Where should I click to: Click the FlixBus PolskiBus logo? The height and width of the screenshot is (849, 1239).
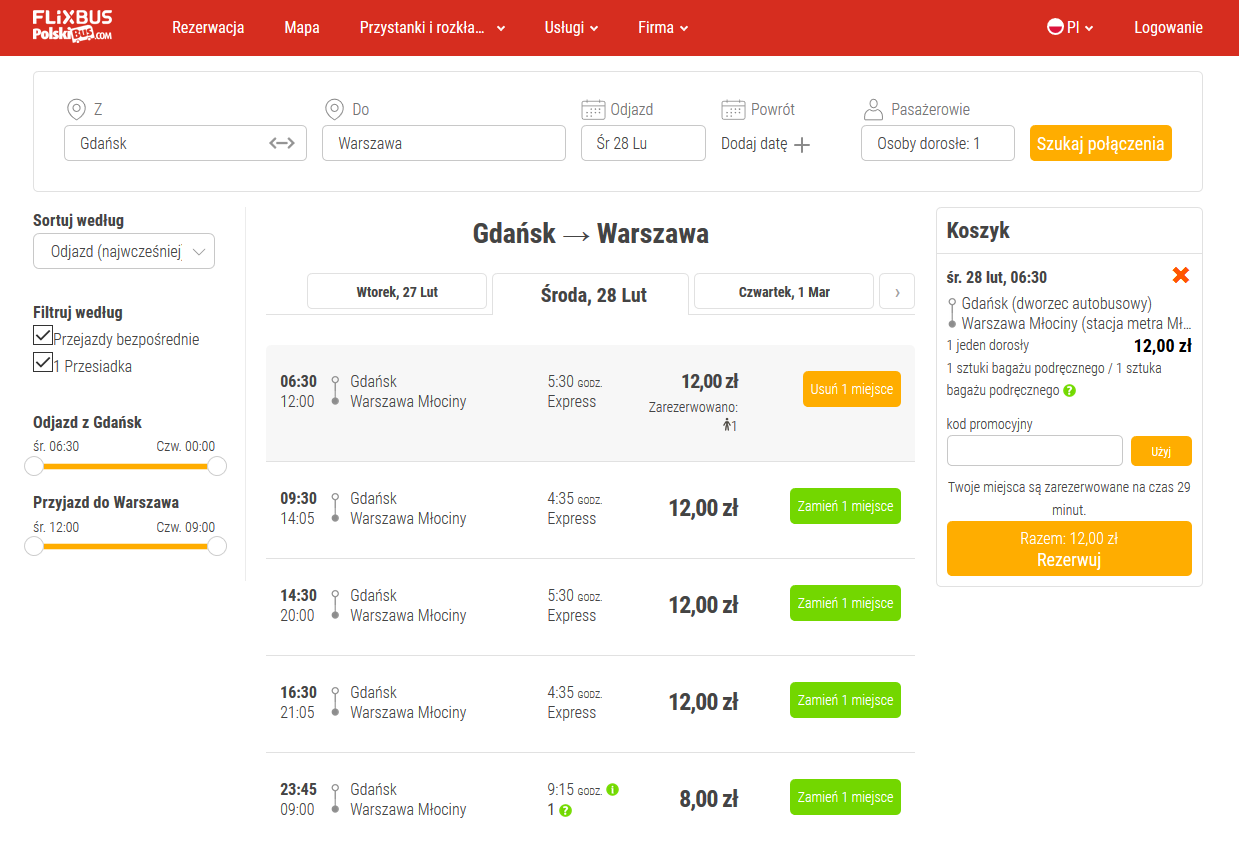click(x=72, y=27)
